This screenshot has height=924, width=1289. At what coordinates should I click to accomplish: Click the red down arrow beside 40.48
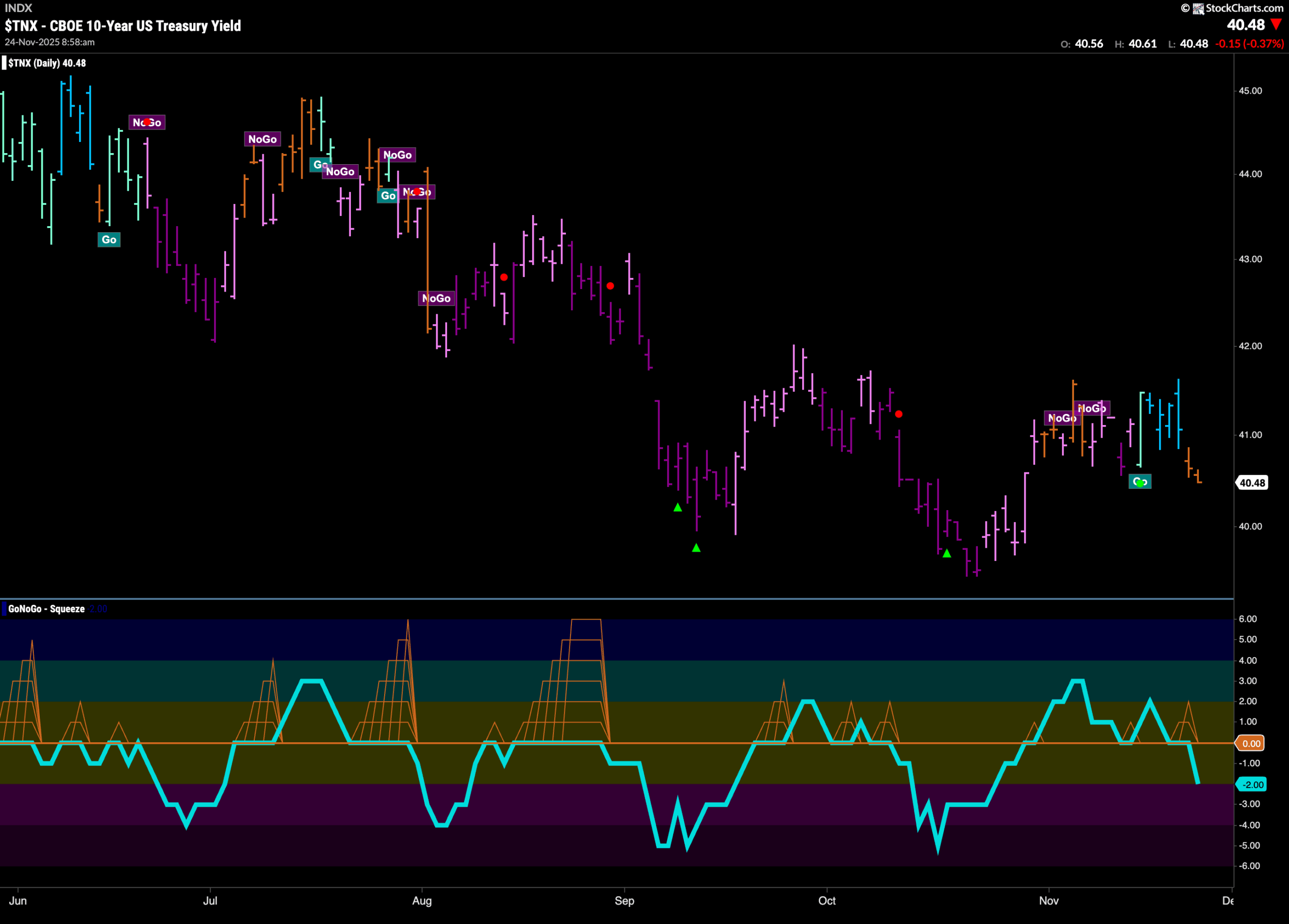[1276, 25]
